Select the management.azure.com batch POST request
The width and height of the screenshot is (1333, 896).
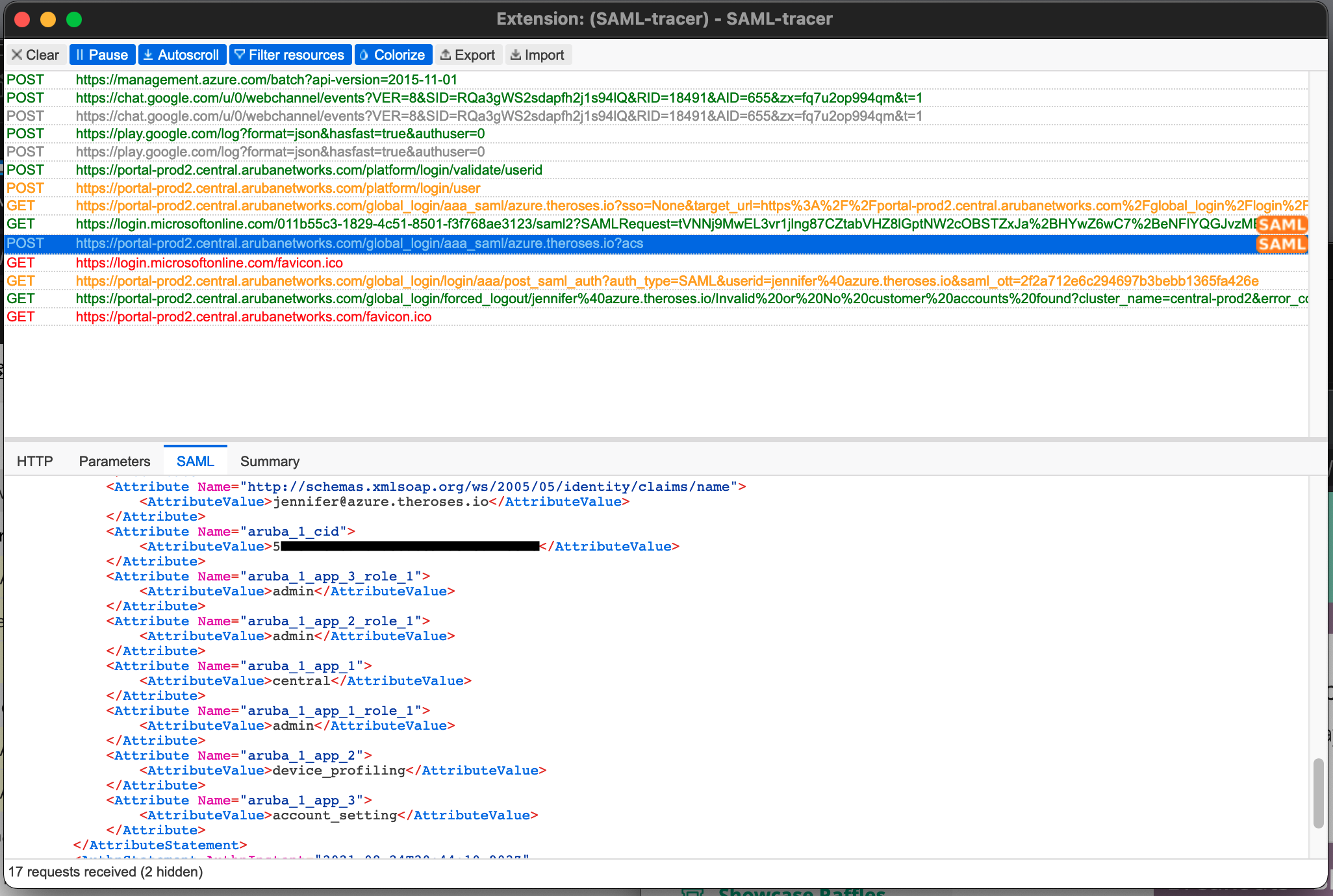(266, 80)
